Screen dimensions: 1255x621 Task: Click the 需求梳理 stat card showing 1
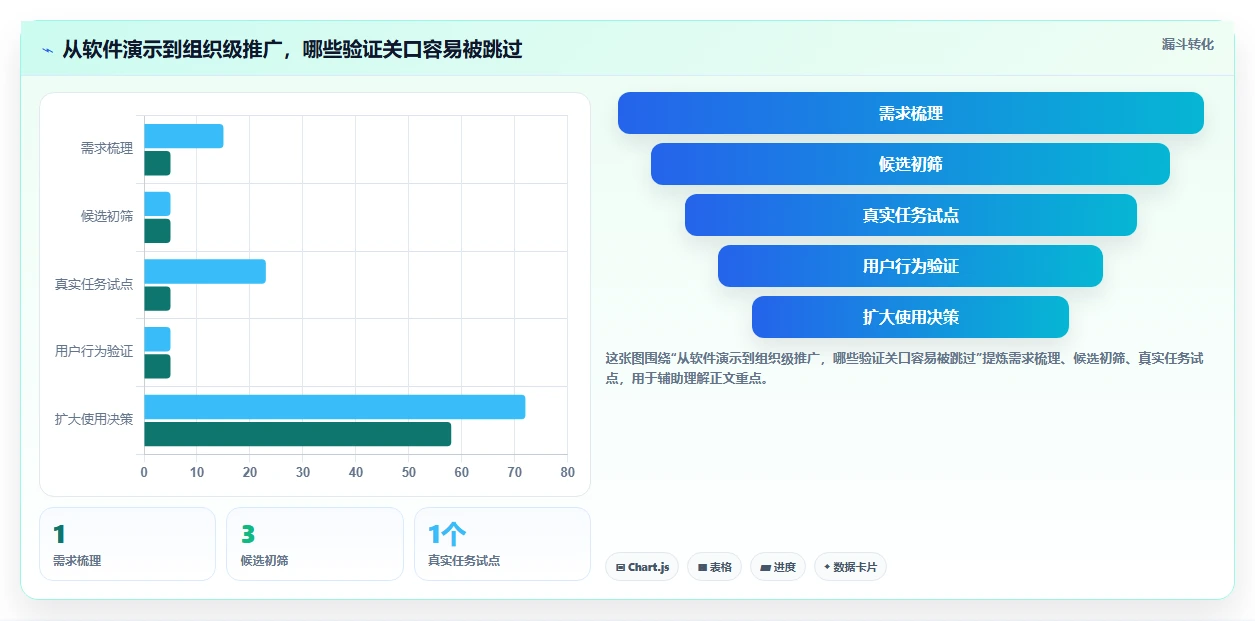click(x=127, y=544)
